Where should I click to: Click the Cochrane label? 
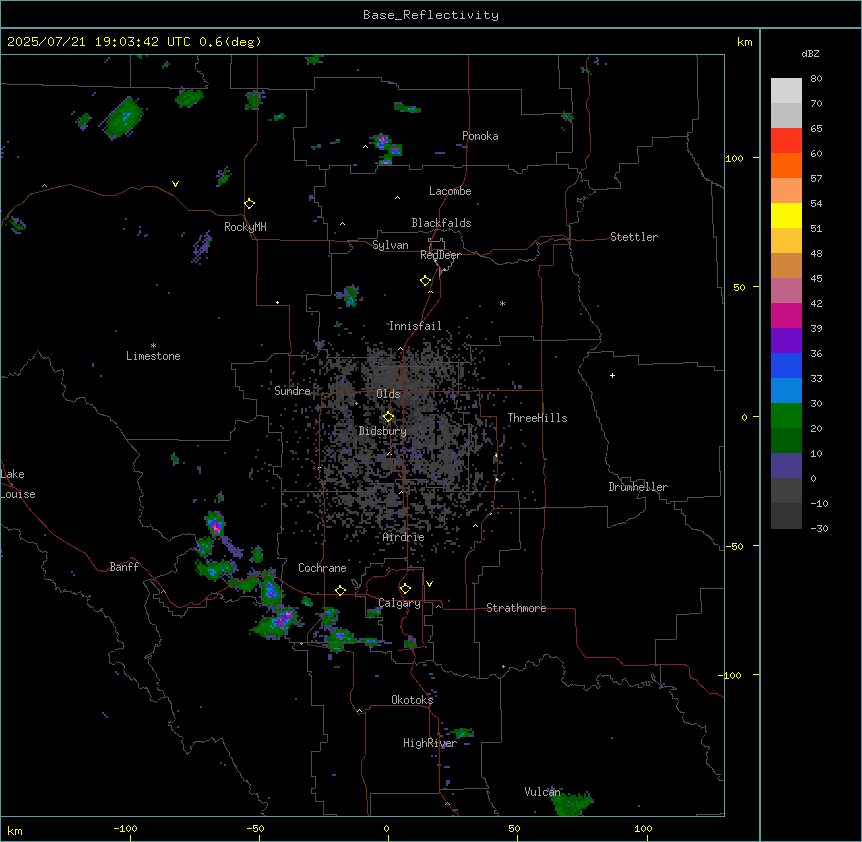point(322,568)
